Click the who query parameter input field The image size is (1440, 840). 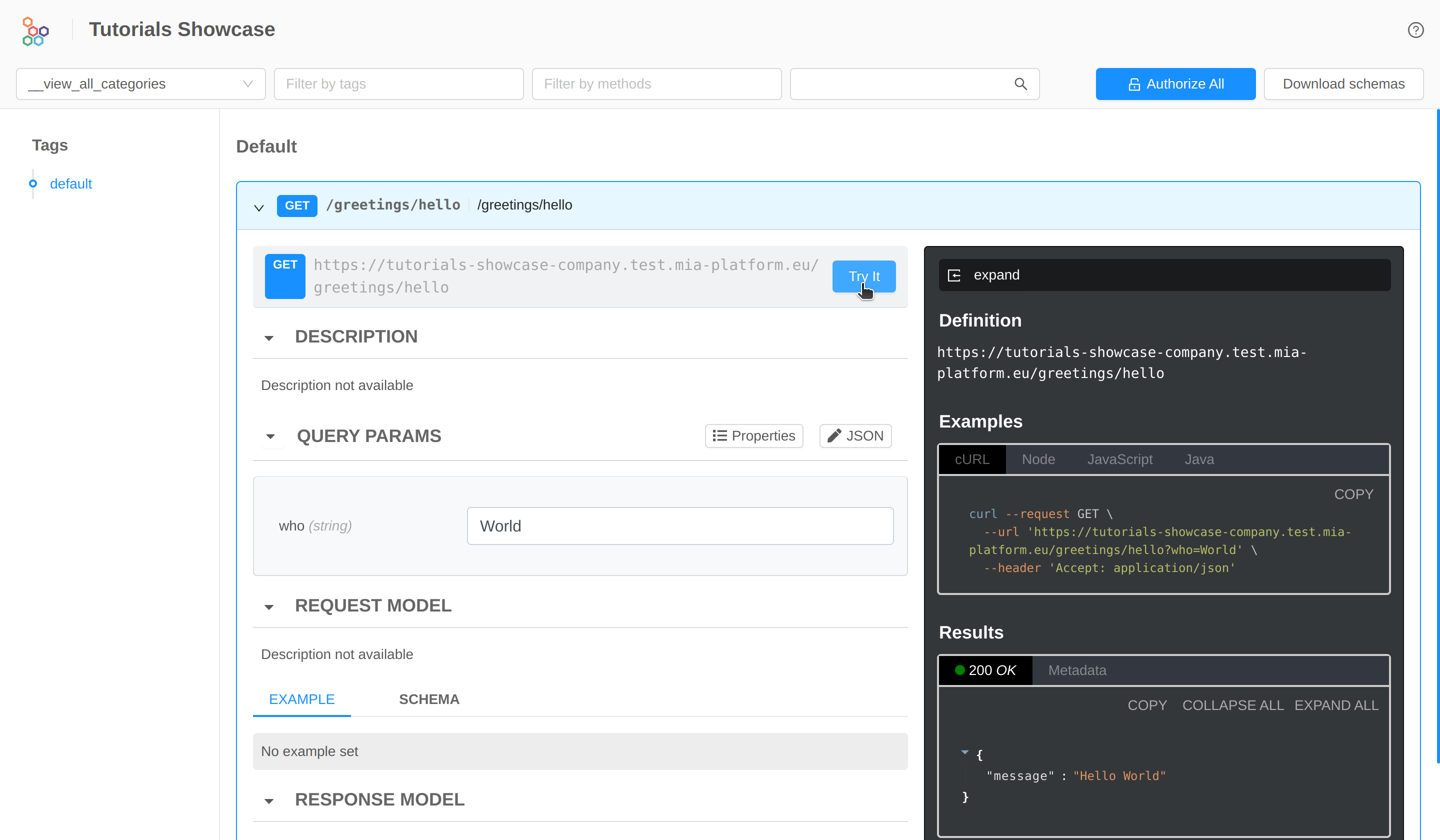click(679, 525)
